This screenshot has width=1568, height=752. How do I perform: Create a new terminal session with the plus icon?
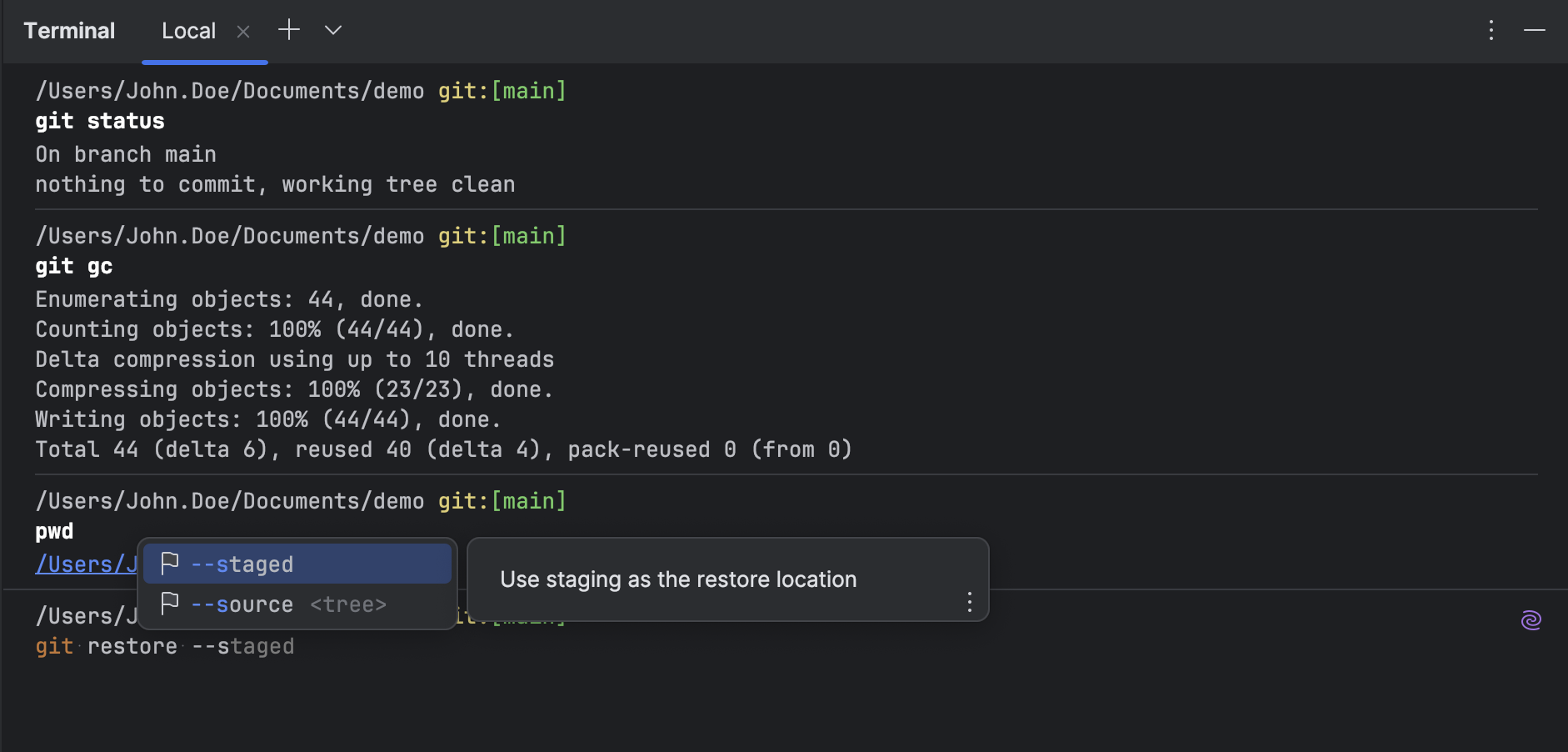point(288,29)
